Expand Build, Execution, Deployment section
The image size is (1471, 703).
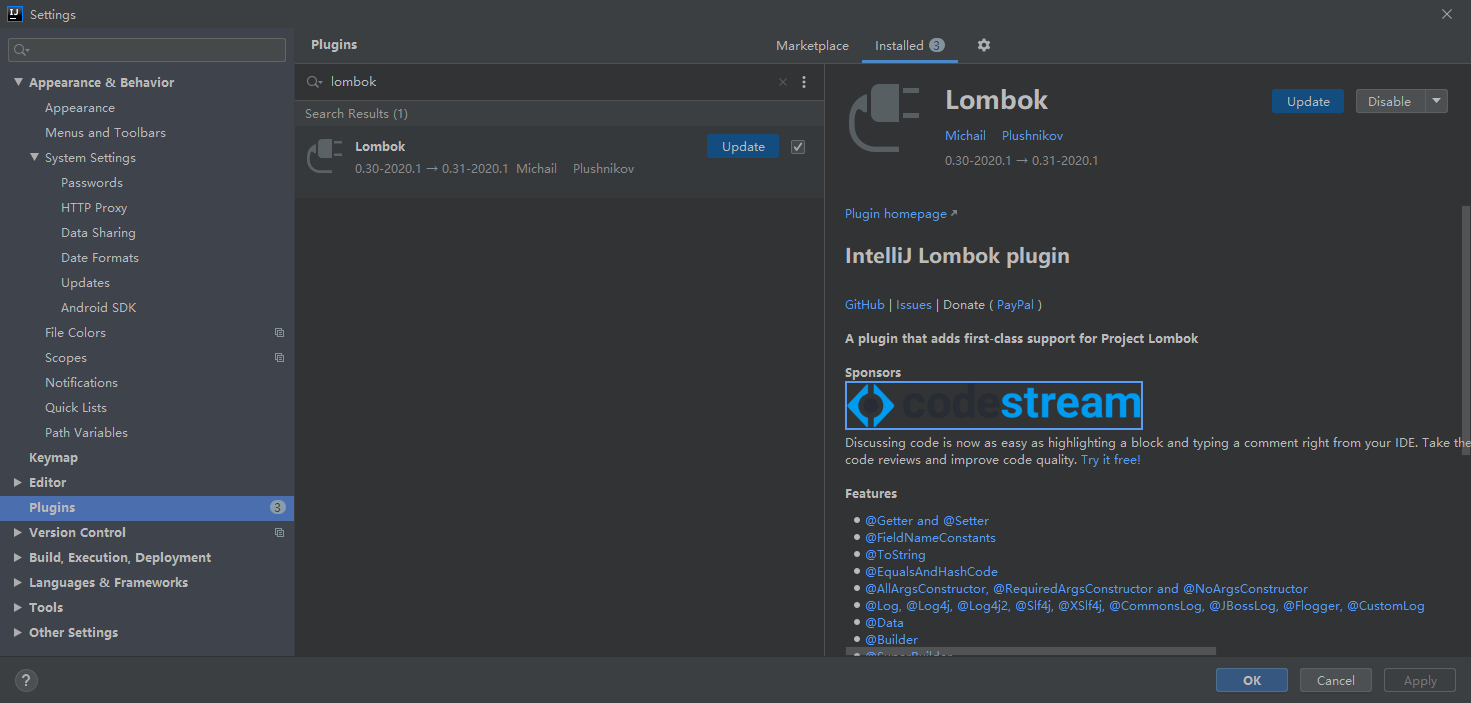click(18, 558)
